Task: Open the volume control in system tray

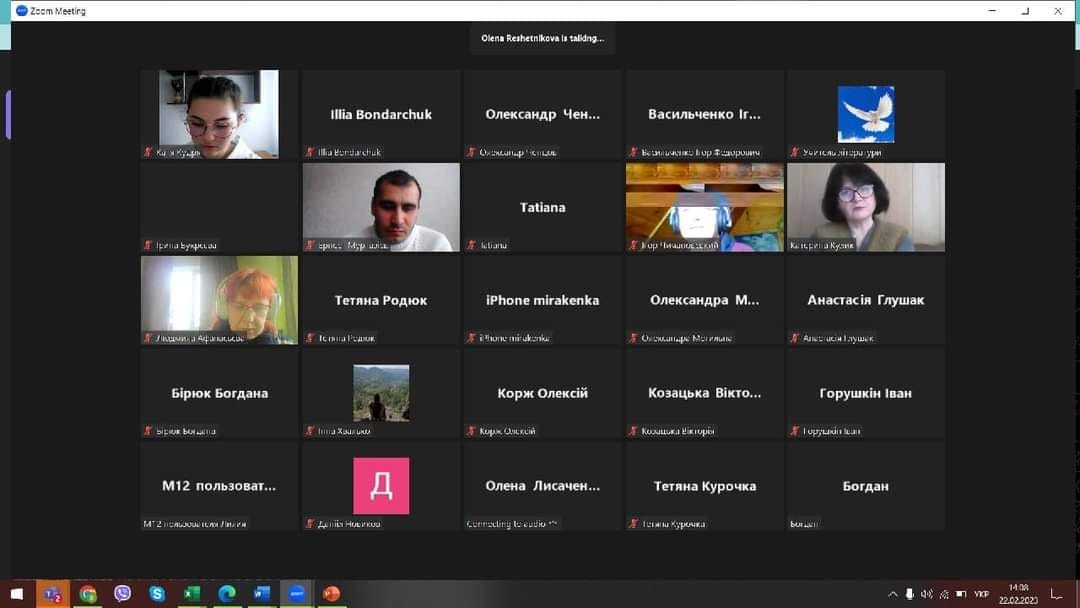Action: click(x=926, y=594)
